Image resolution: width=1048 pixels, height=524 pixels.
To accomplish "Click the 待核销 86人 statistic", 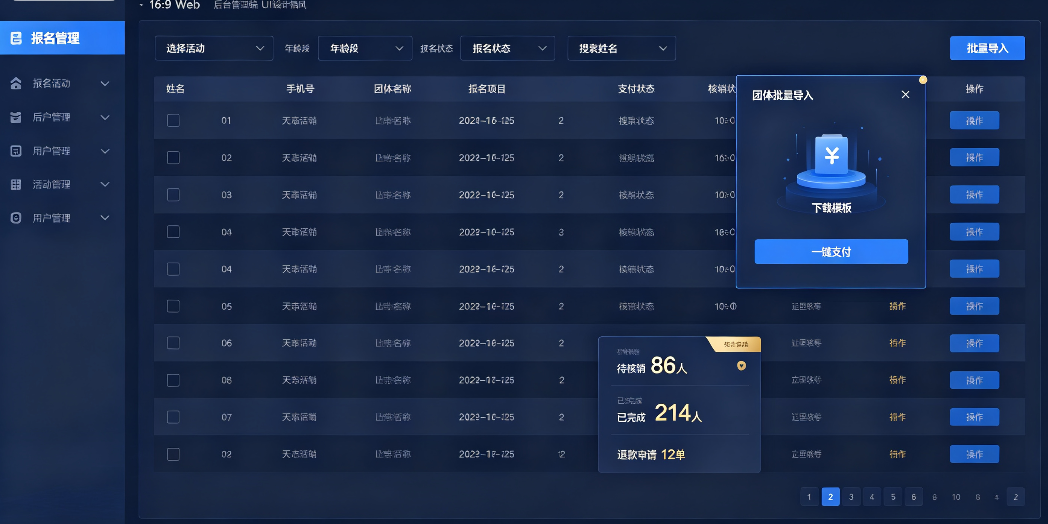I will (652, 366).
